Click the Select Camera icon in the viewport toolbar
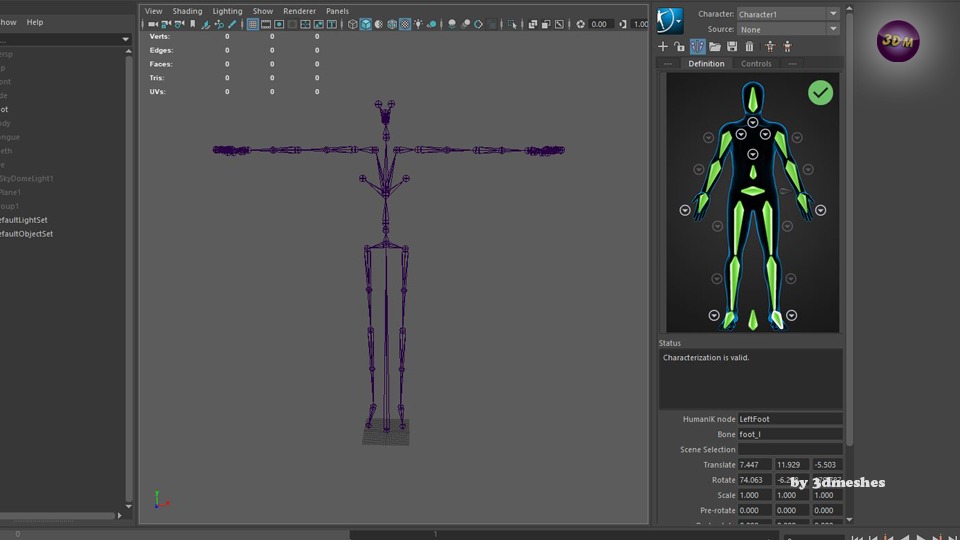960x540 pixels. click(153, 24)
